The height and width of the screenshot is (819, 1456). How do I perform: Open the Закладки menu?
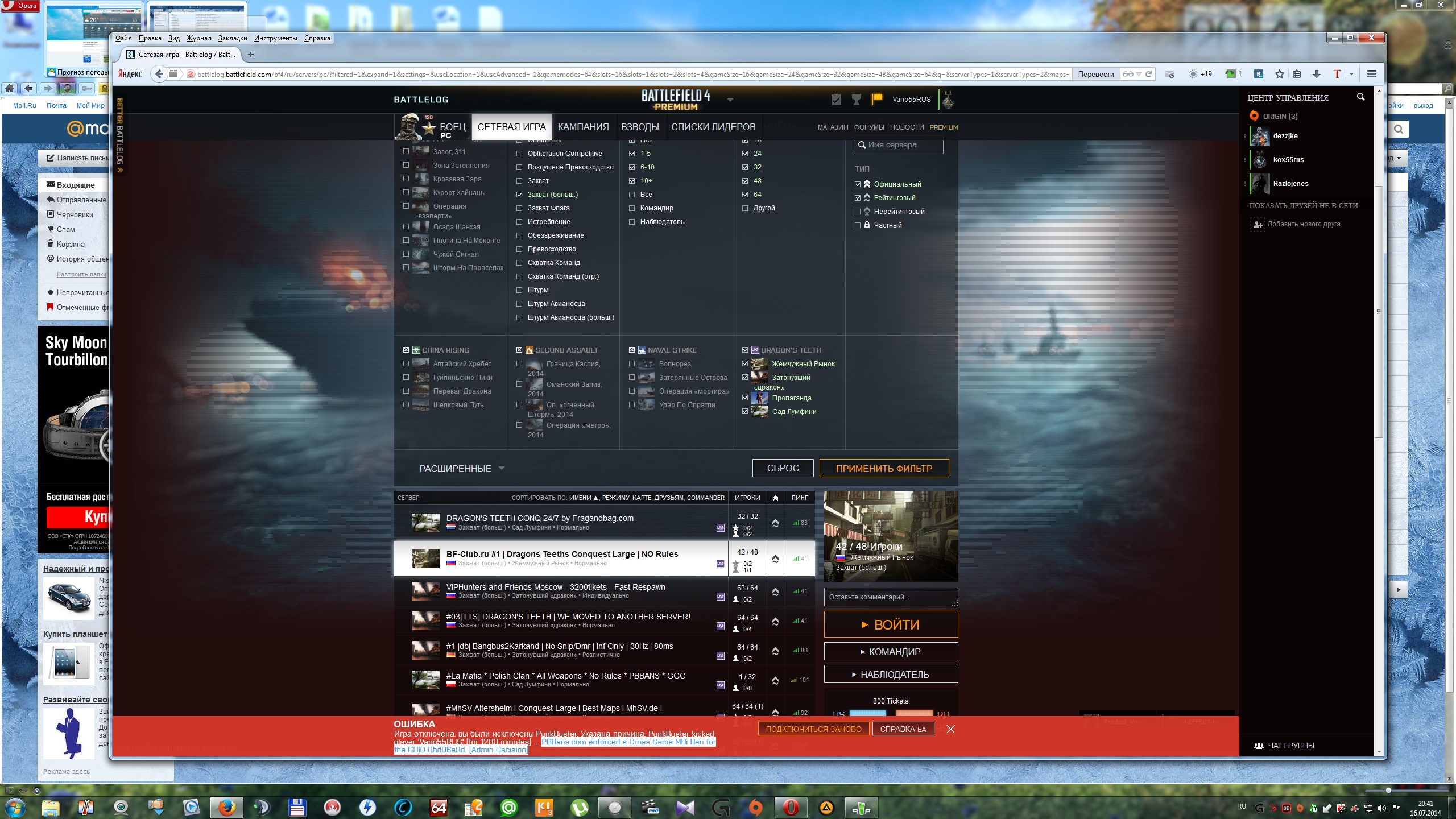[x=233, y=38]
